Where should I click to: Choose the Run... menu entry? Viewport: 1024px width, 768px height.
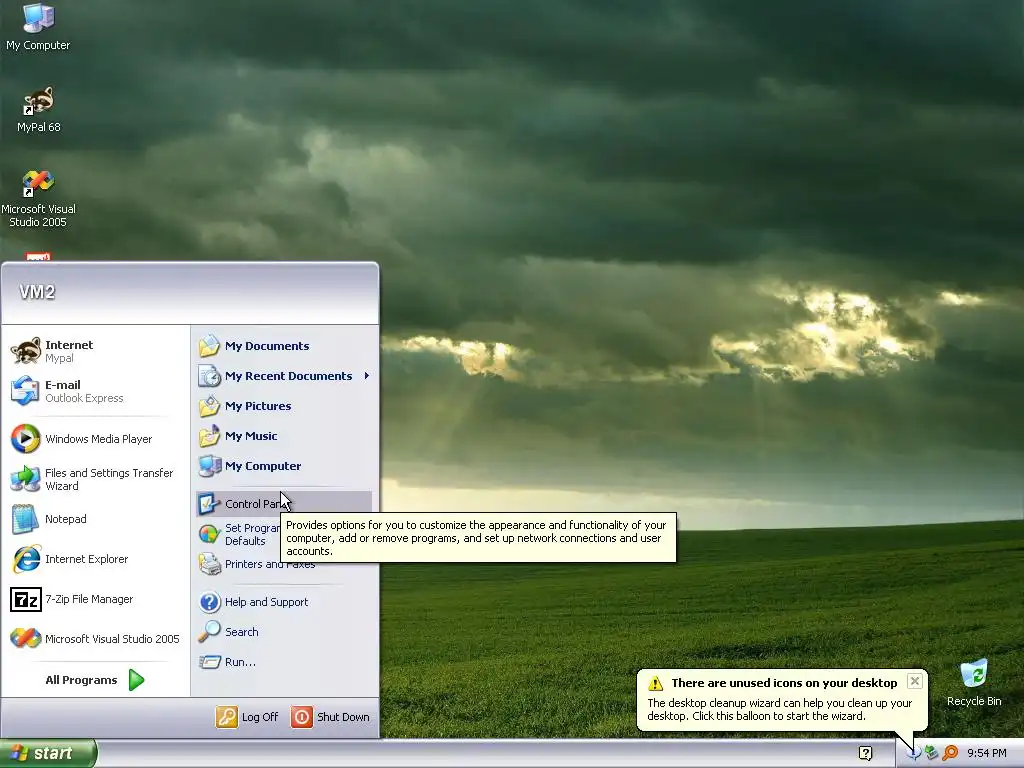point(283,662)
